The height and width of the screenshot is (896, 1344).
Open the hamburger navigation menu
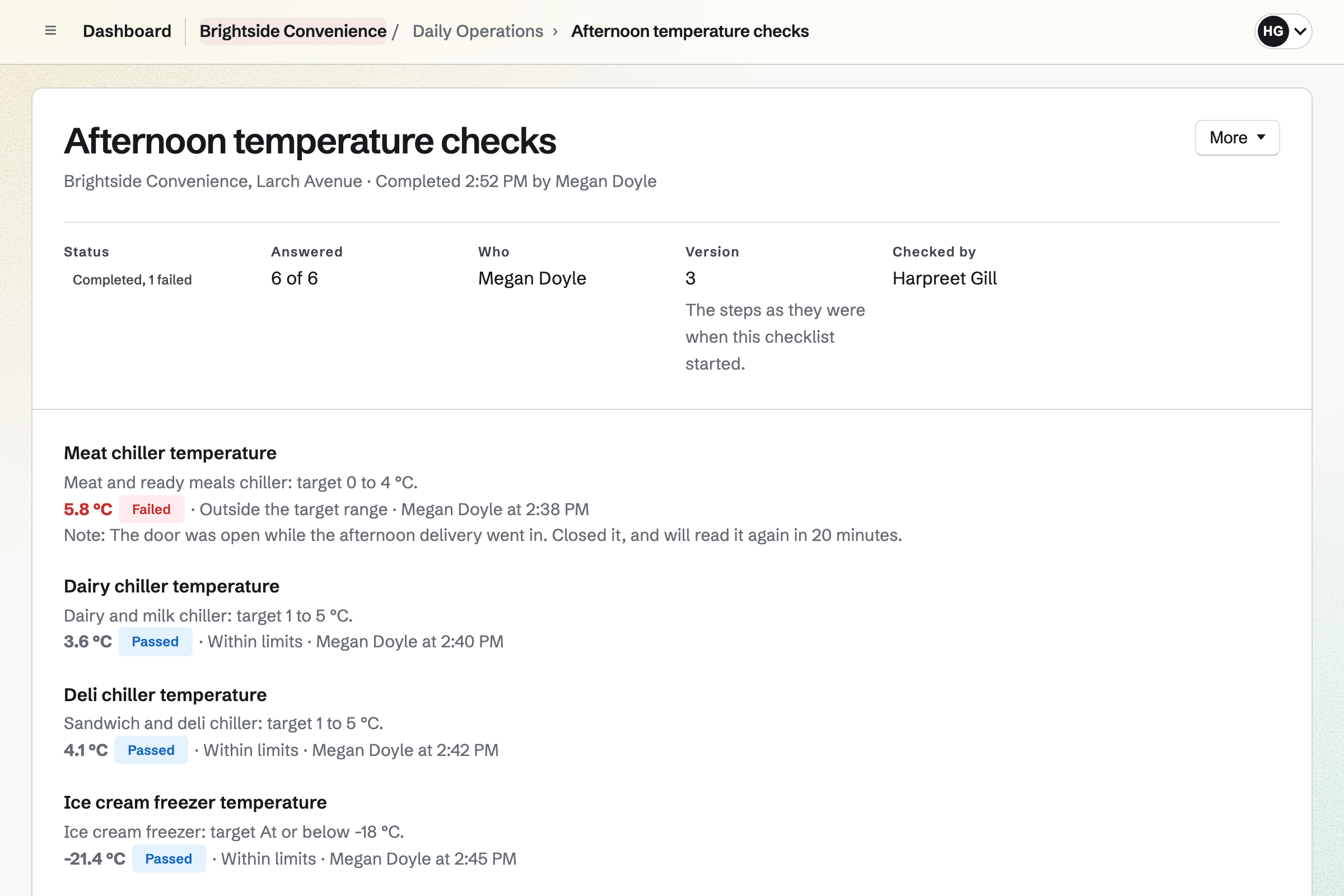50,31
